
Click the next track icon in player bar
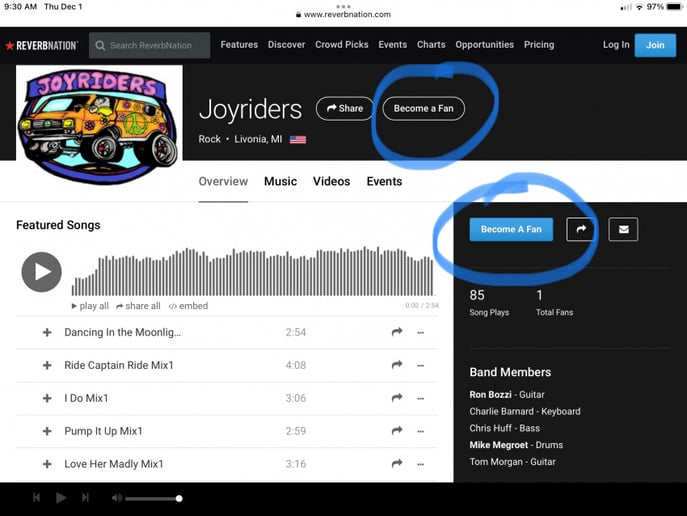pyautogui.click(x=85, y=498)
